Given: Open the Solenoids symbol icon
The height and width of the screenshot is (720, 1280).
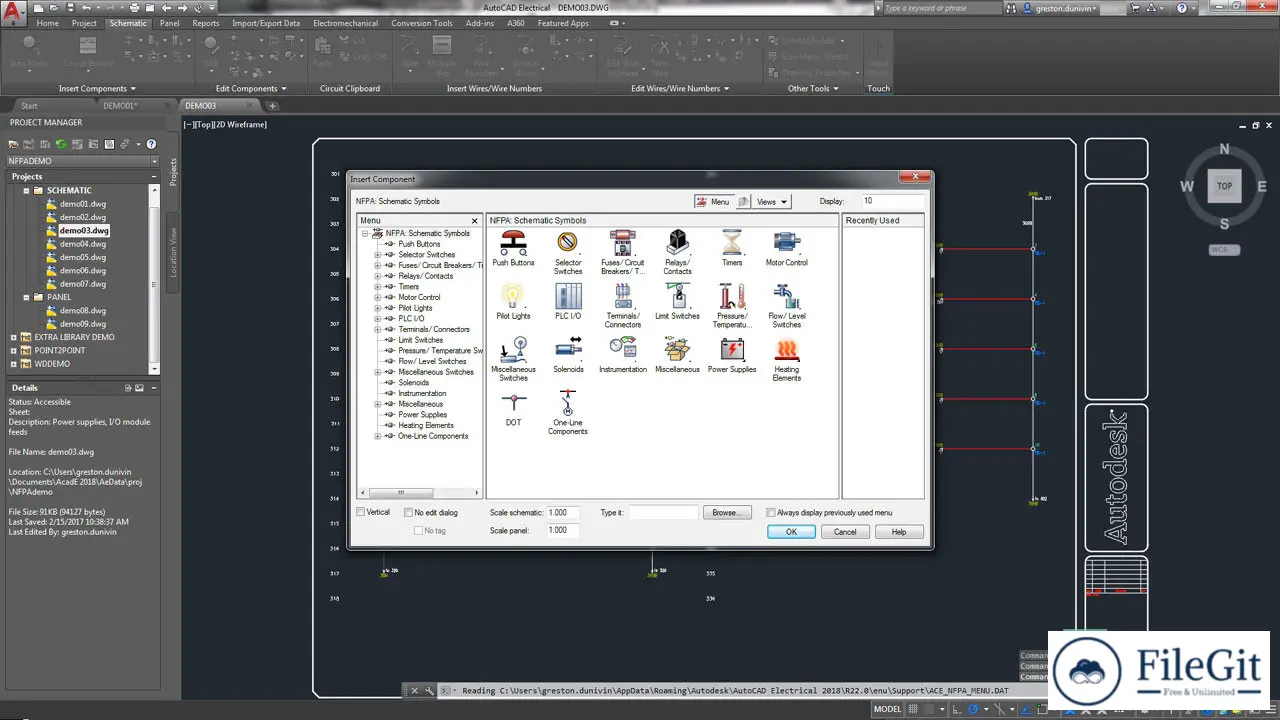Looking at the screenshot, I should [x=568, y=349].
